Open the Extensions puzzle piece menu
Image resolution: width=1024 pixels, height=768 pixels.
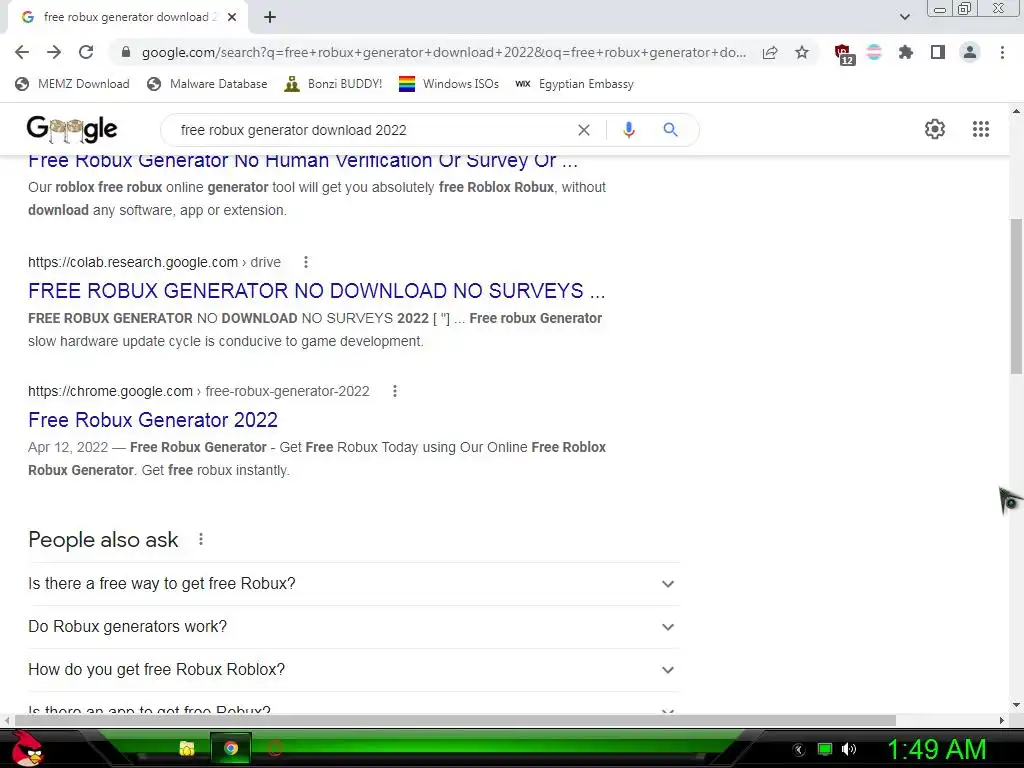pyautogui.click(x=905, y=52)
